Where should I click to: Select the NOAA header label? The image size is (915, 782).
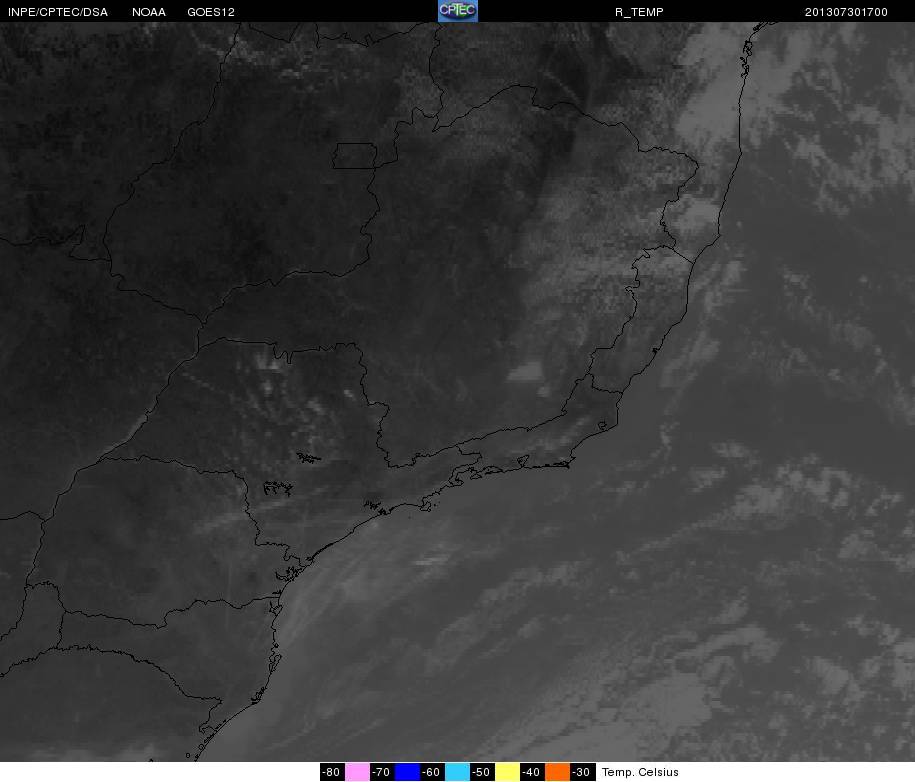(149, 12)
